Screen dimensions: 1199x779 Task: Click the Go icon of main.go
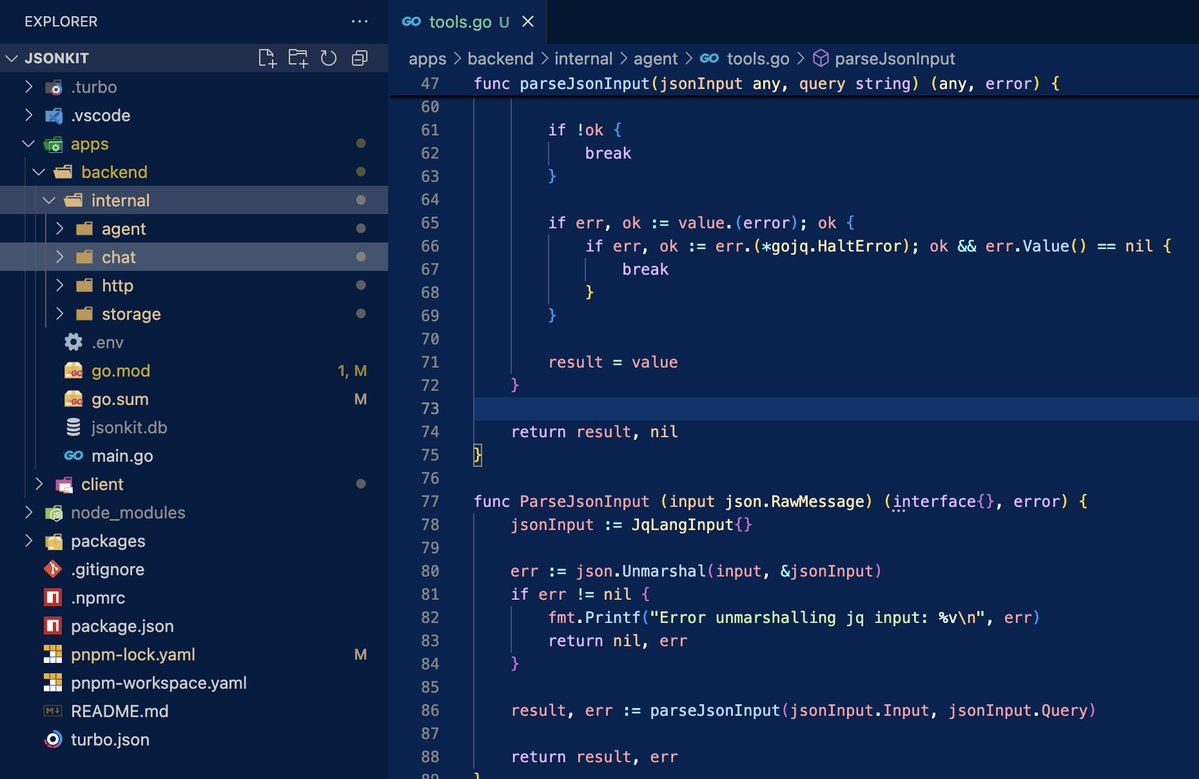click(x=73, y=456)
